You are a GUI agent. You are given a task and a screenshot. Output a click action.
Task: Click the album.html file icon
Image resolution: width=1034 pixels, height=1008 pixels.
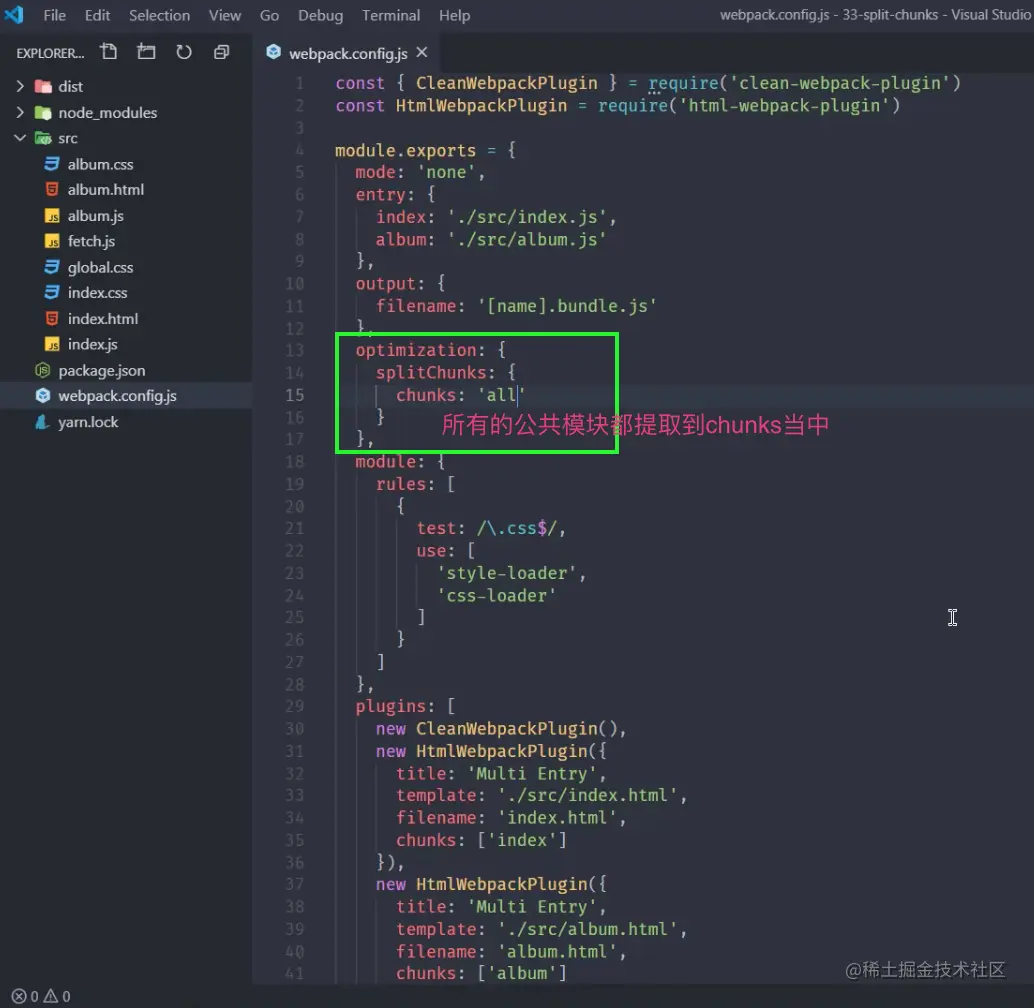(x=51, y=189)
